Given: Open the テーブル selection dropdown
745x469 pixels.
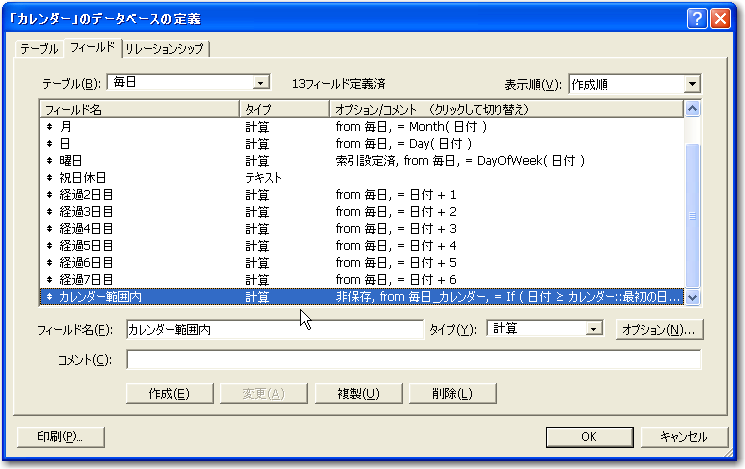Looking at the screenshot, I should pyautogui.click(x=260, y=83).
